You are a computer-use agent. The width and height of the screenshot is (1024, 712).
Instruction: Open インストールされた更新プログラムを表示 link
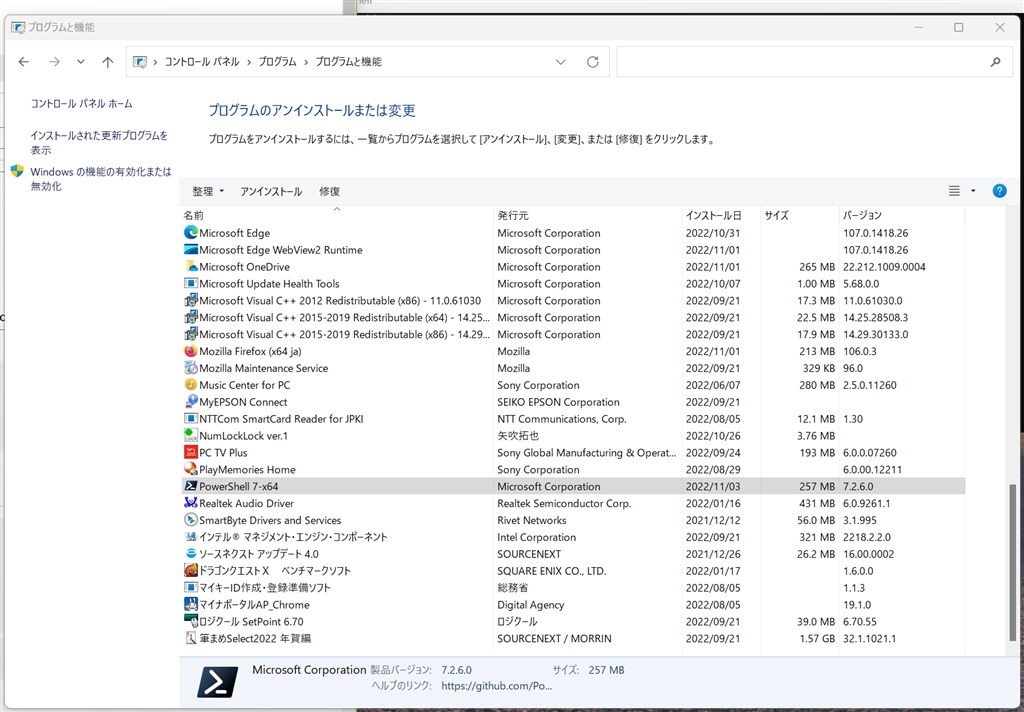click(99, 142)
